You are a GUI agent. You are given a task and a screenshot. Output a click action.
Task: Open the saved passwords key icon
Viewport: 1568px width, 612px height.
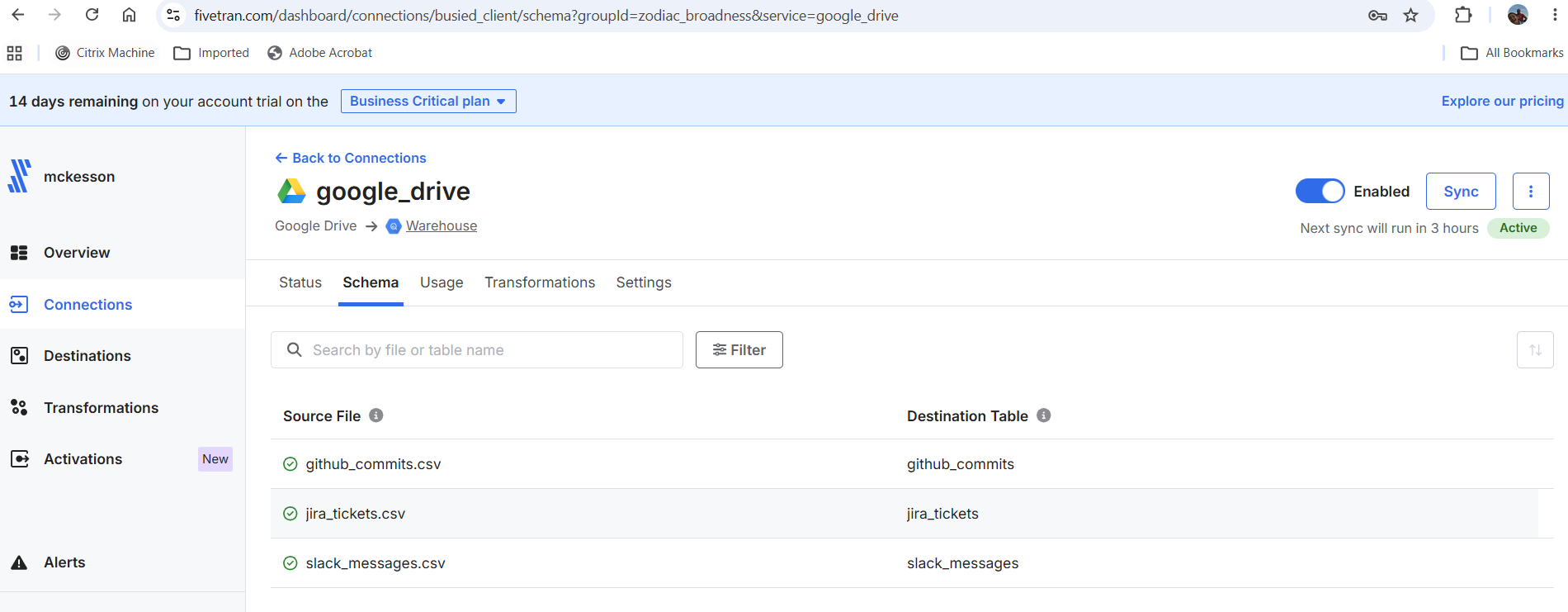pyautogui.click(x=1377, y=15)
